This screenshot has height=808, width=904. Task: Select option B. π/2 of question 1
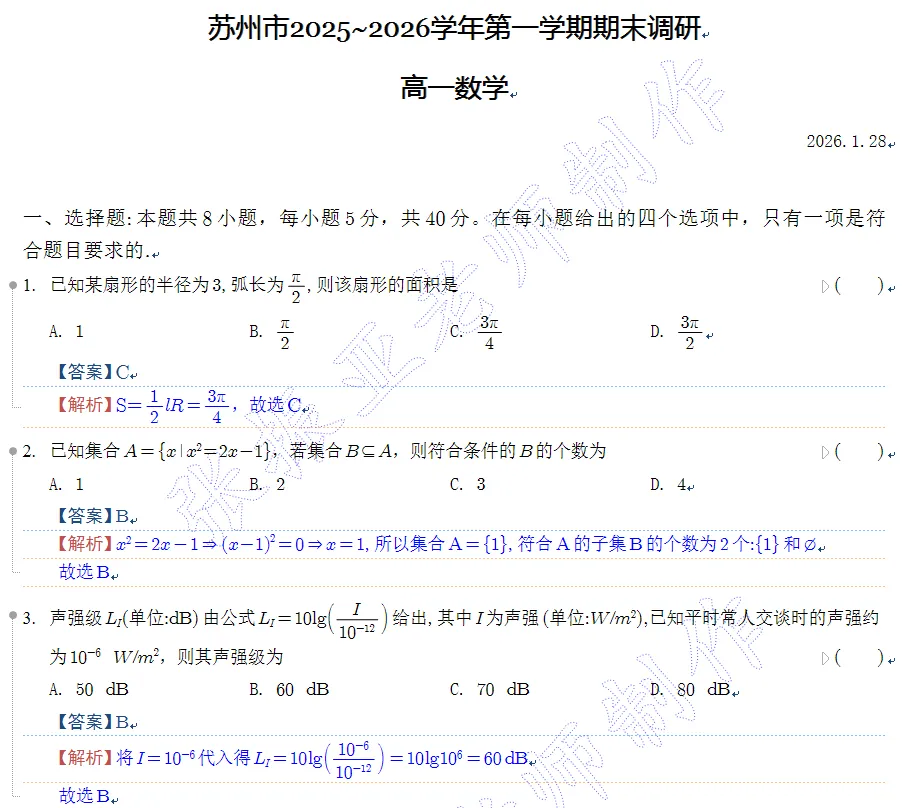tap(271, 333)
